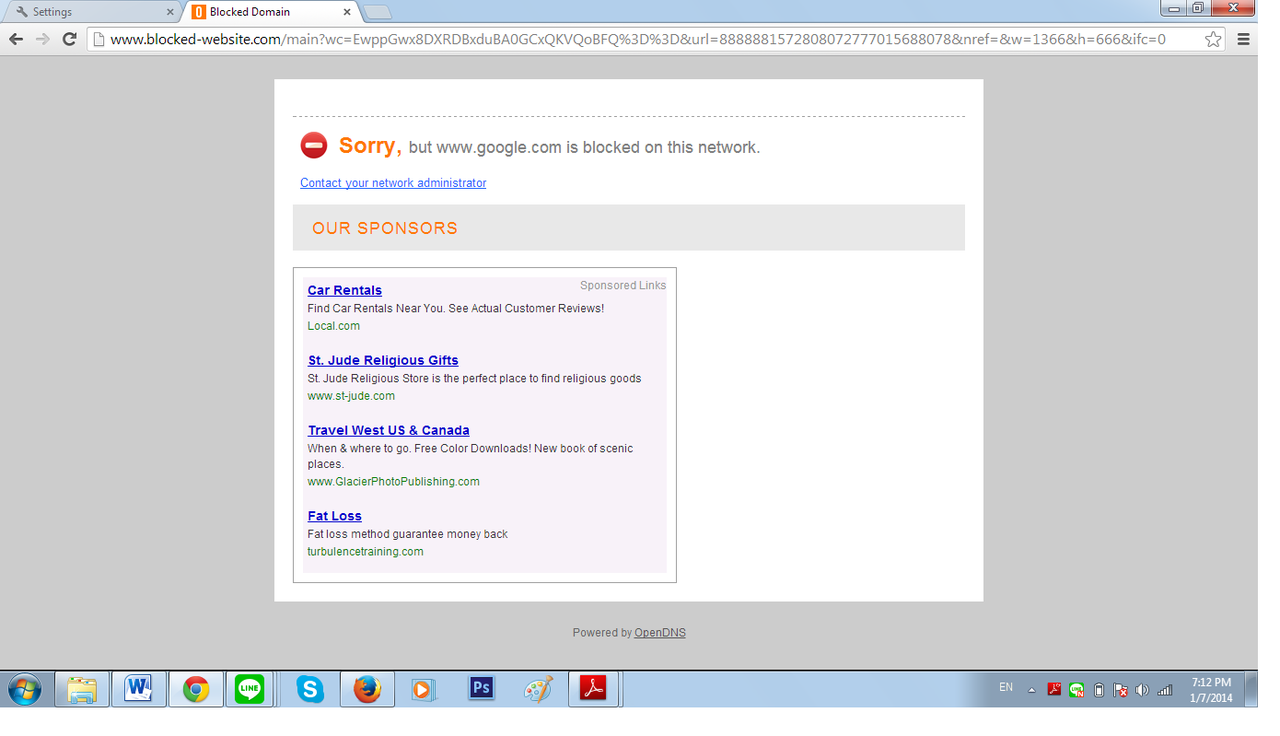Viewport: 1280px width, 736px height.
Task: Click the red blocked stop icon
Action: pos(314,145)
